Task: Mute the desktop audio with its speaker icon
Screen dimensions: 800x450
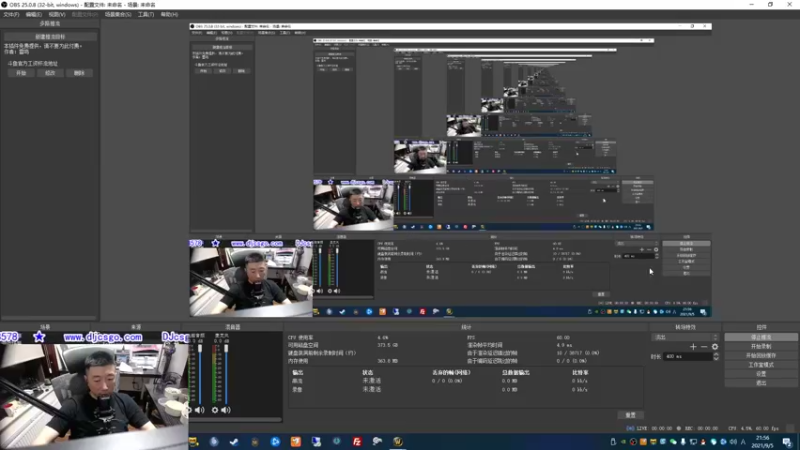Action: coord(199,410)
